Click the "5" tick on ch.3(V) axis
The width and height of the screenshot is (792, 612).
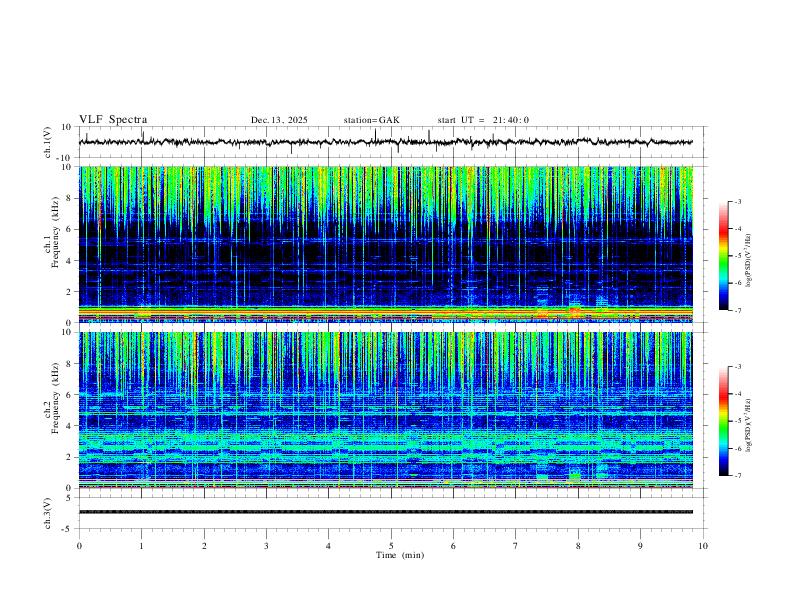(x=70, y=497)
